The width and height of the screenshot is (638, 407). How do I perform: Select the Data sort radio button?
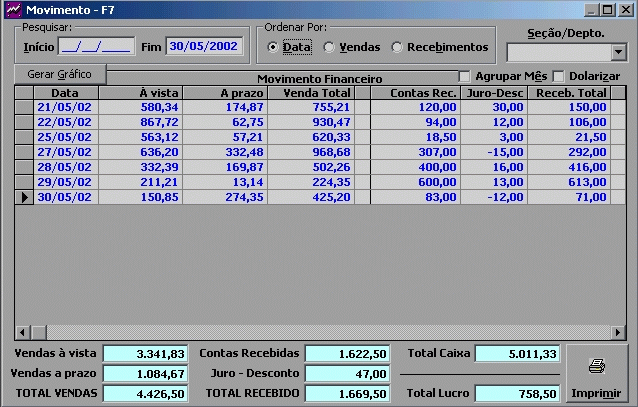click(x=273, y=47)
